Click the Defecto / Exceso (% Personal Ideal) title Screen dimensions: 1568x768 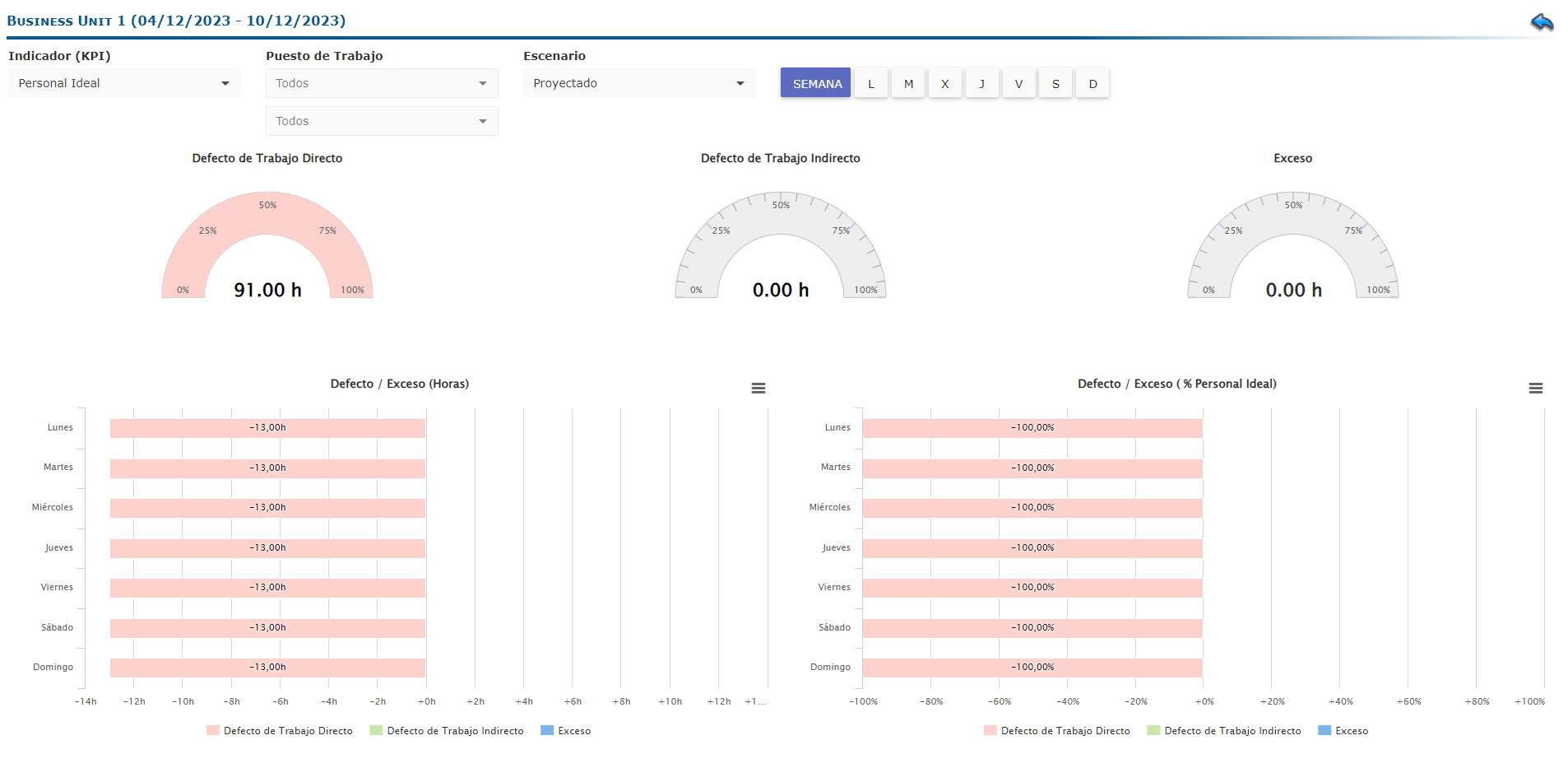(1177, 384)
